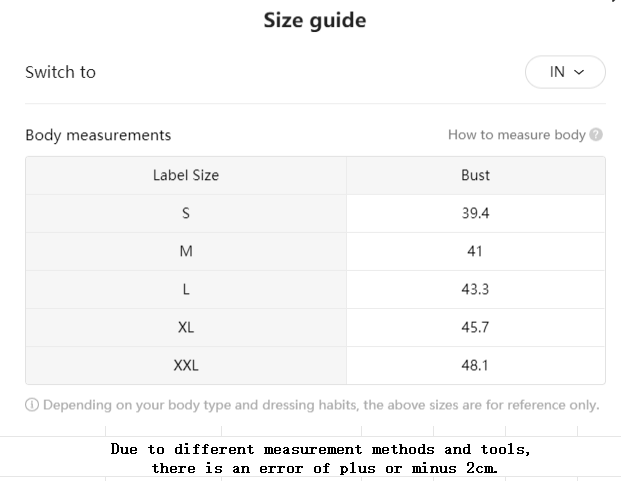Select the 48.1 bust value
Image resolution: width=621 pixels, height=481 pixels.
pos(475,365)
